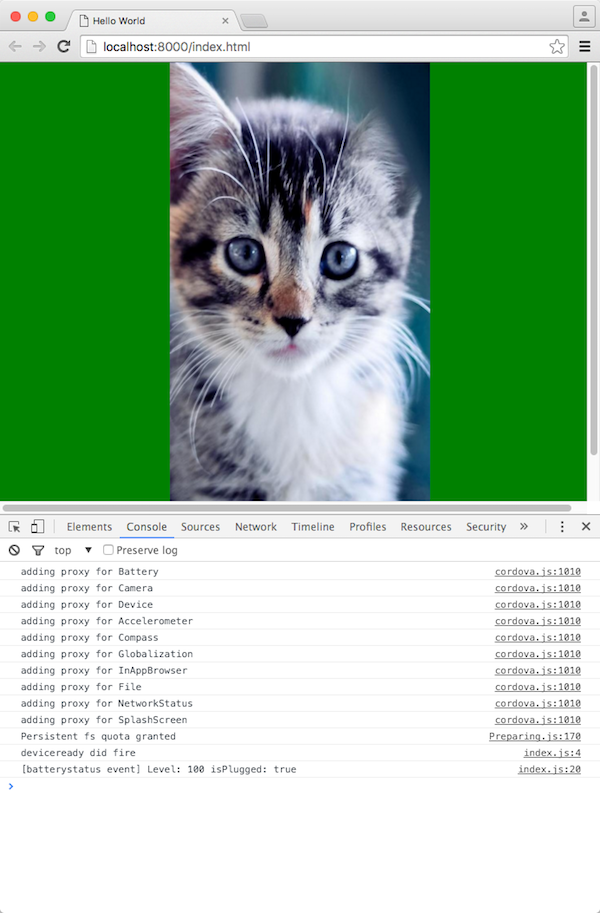Activate the DevTools inspect element tool
The height and width of the screenshot is (913, 600).
tap(15, 527)
